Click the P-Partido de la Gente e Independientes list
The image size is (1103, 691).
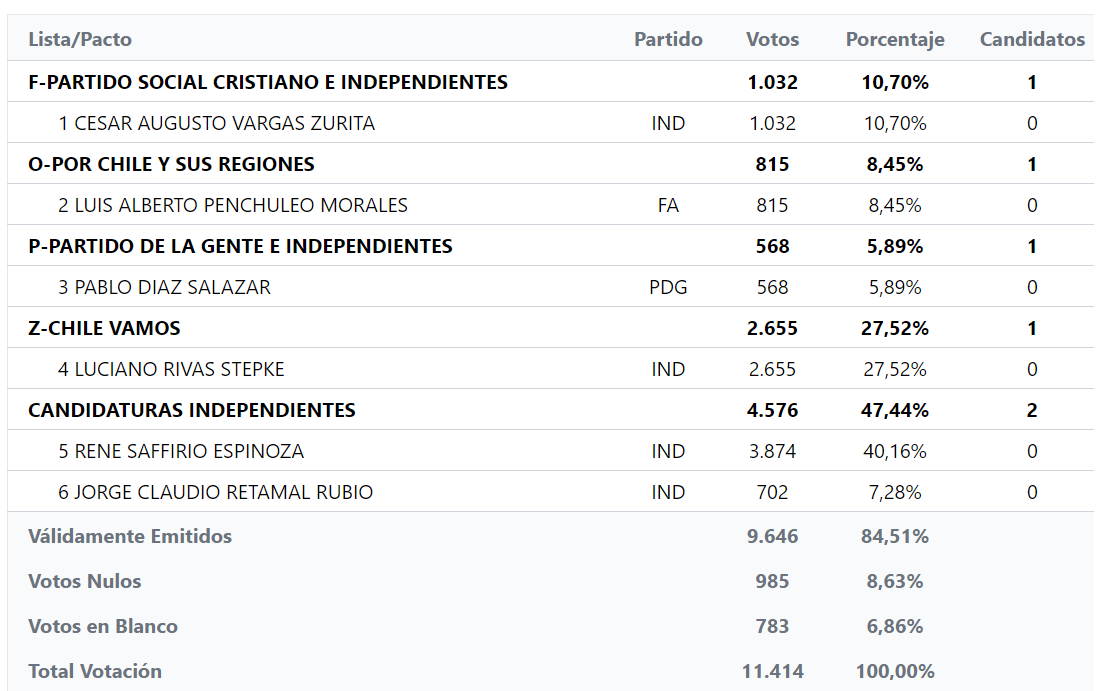(240, 246)
